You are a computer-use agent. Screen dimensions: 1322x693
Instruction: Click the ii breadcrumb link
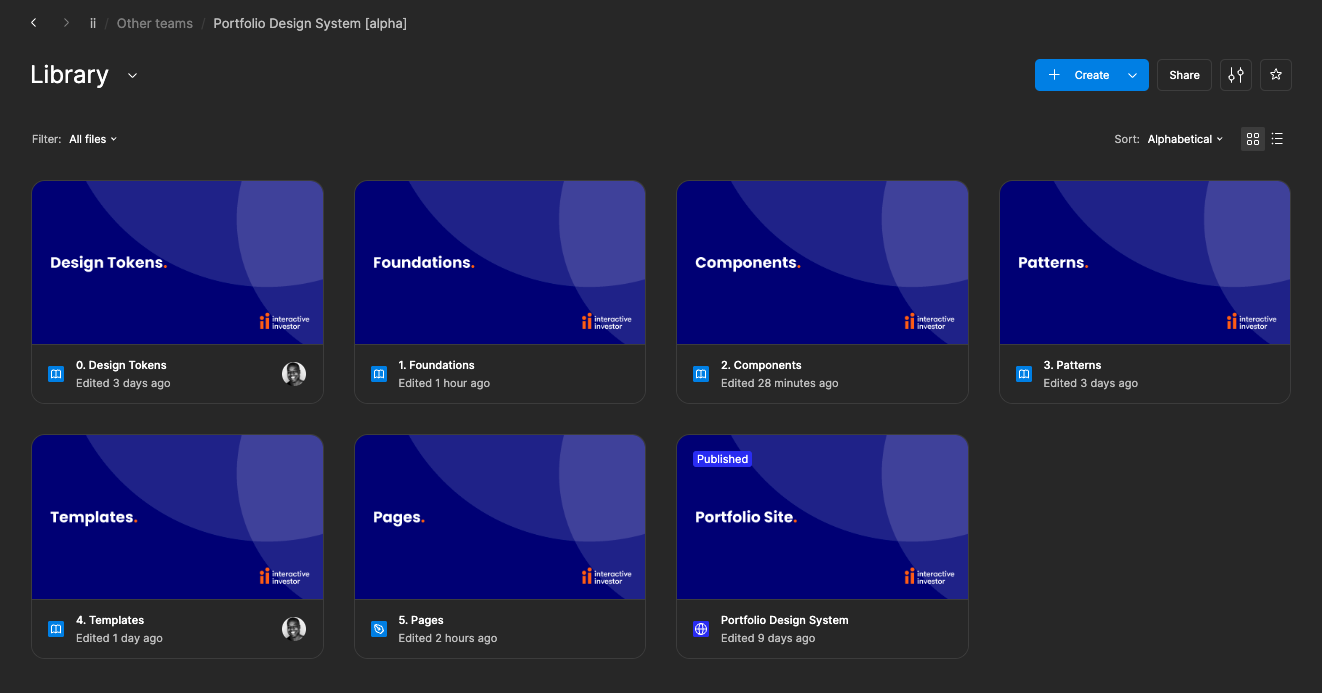[93, 23]
